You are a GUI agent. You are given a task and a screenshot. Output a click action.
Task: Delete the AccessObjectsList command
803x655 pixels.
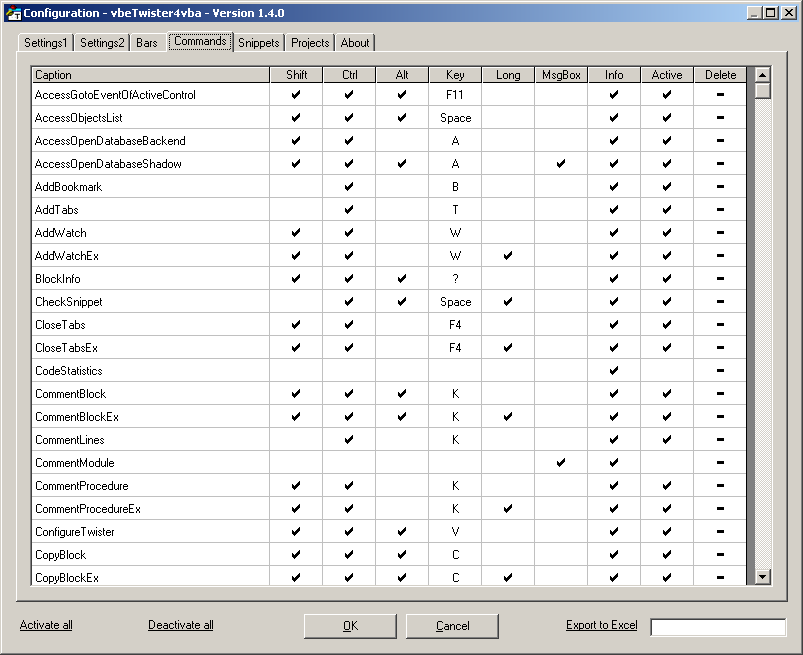720,117
